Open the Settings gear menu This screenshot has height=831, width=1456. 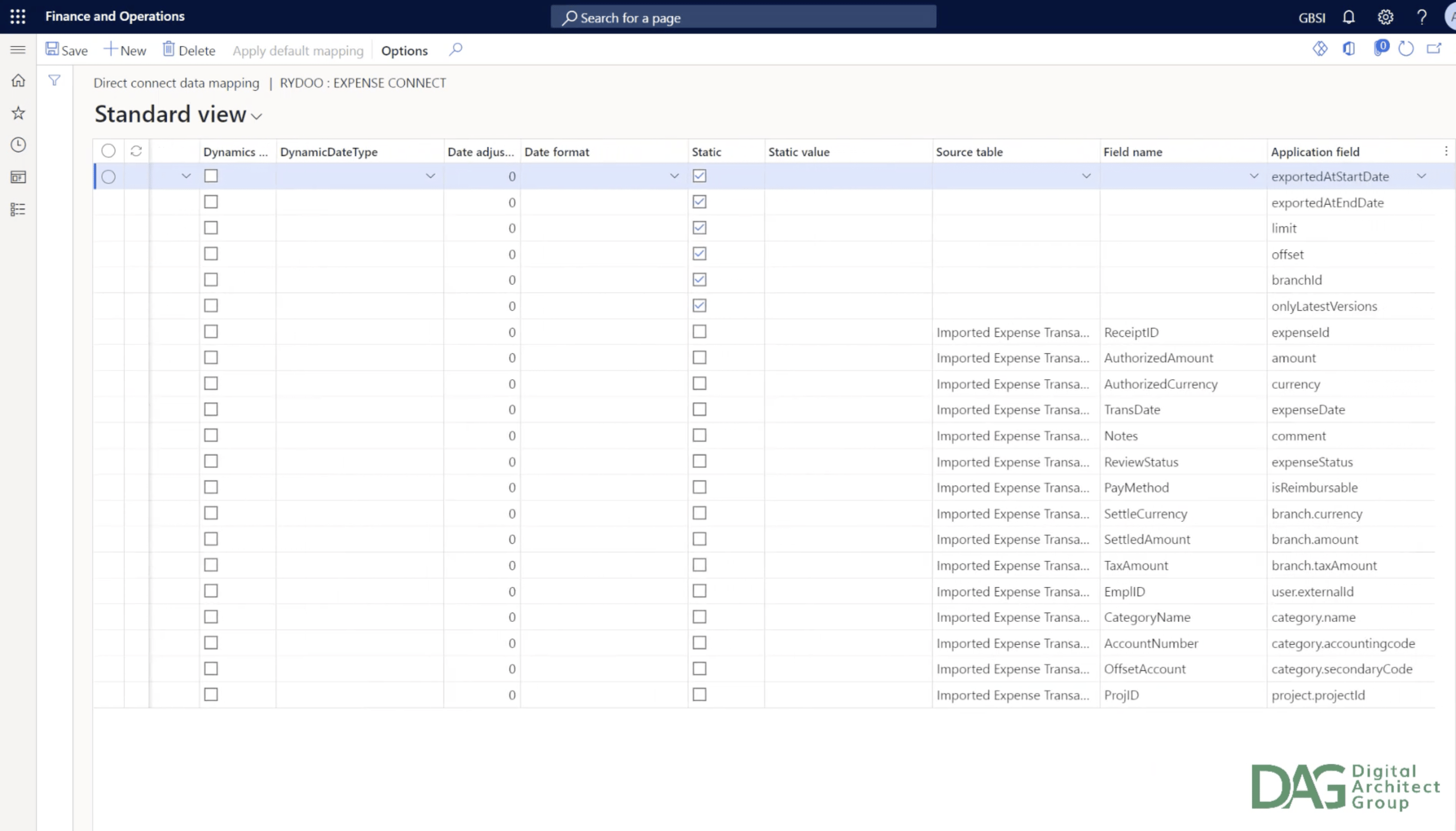[x=1385, y=16]
